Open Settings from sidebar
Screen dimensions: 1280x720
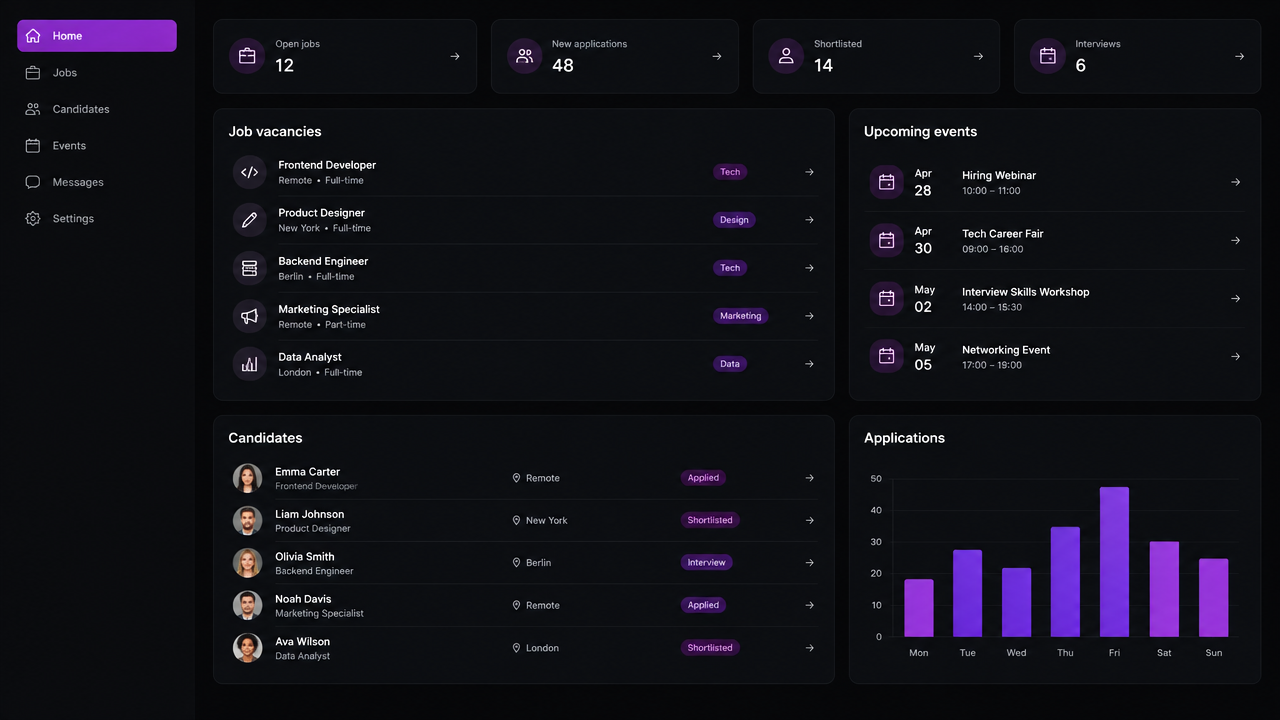tap(97, 218)
